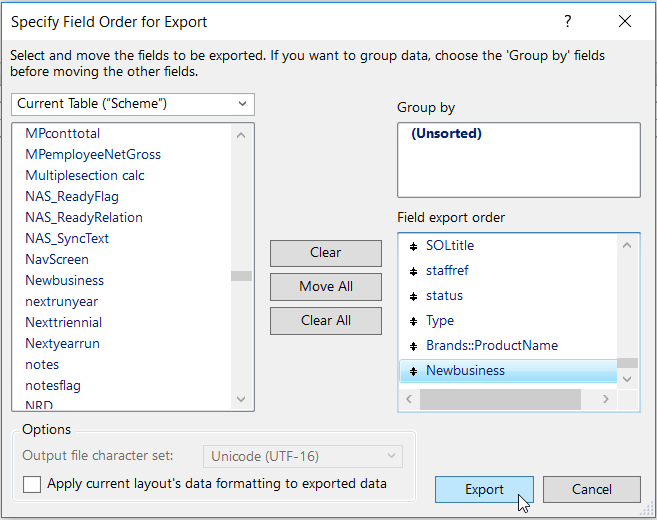657x520 pixels.
Task: Select the NAS_SyncText field in the list
Action: point(67,238)
